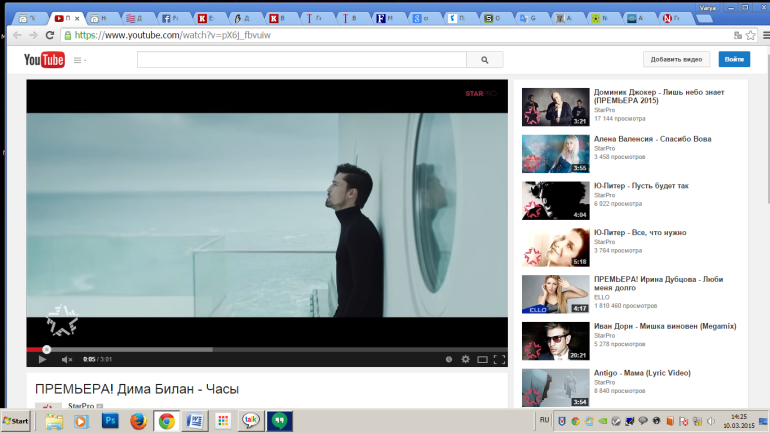The width and height of the screenshot is (770, 433).
Task: Open a new tab button
Action: point(704,19)
